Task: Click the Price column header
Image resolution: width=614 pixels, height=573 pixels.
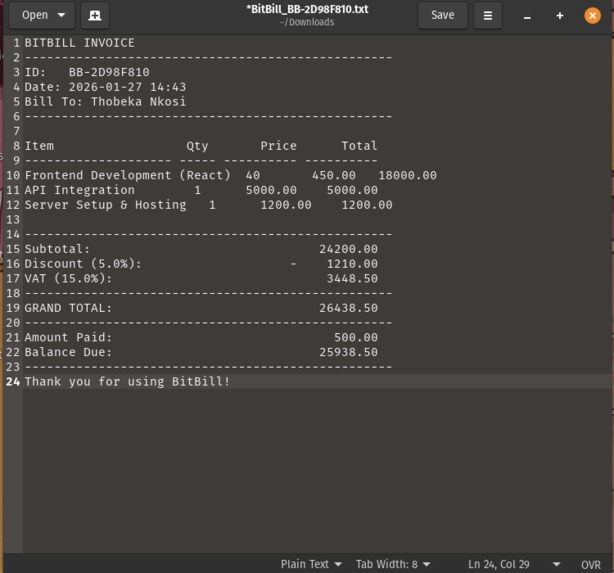Action: point(278,146)
